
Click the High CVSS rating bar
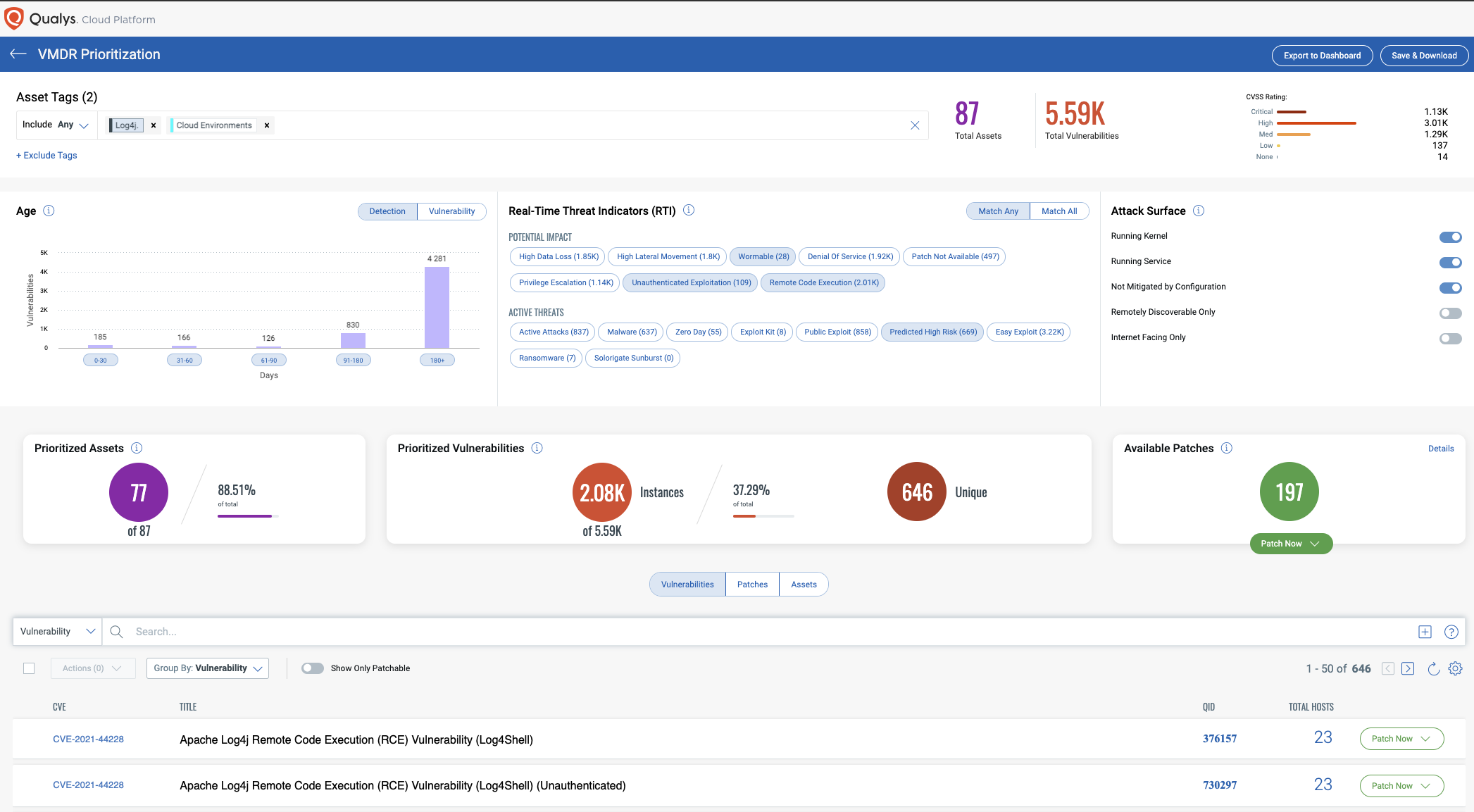click(1316, 123)
